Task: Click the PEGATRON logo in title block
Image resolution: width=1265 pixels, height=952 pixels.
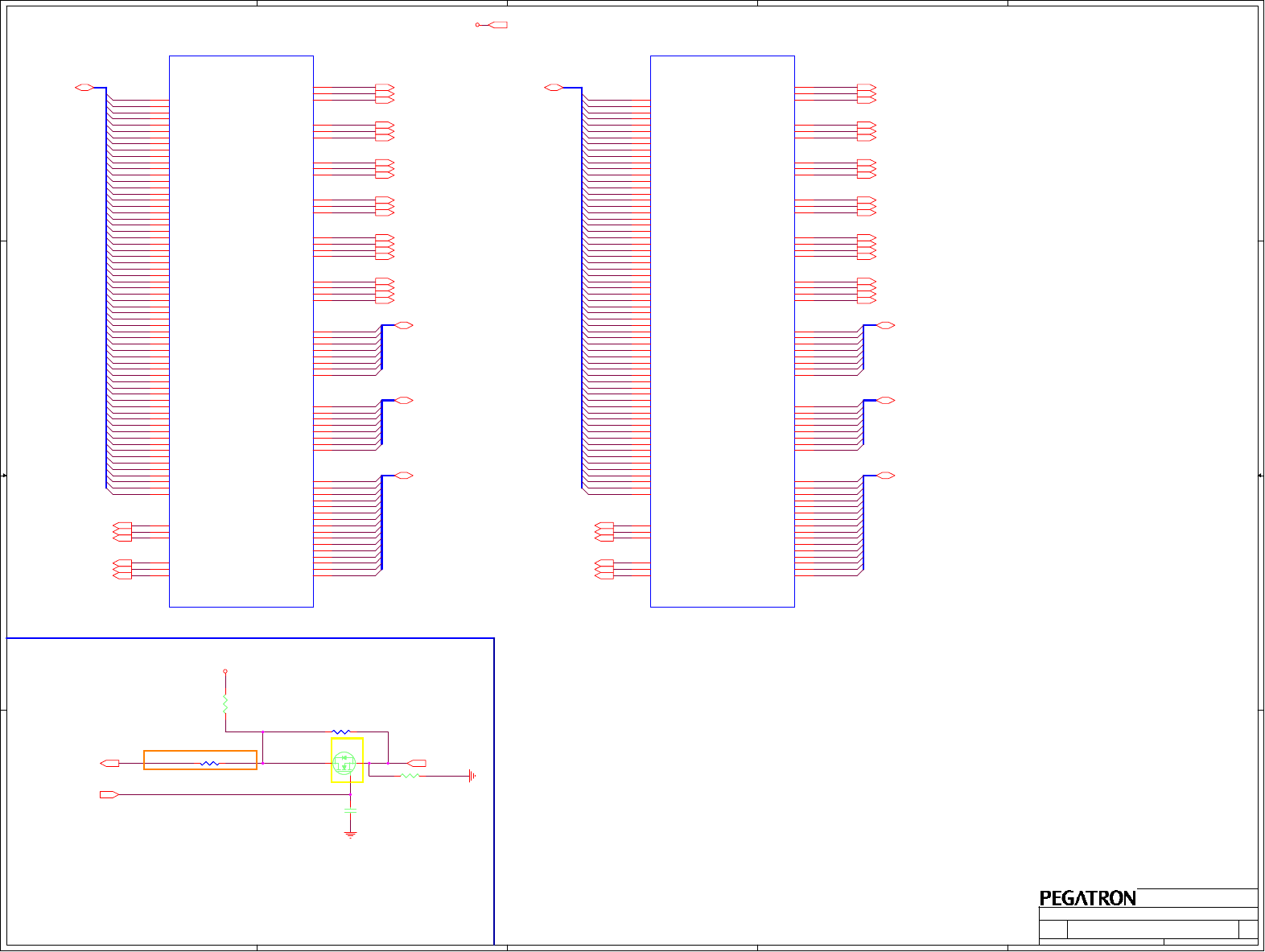Action: click(1088, 898)
